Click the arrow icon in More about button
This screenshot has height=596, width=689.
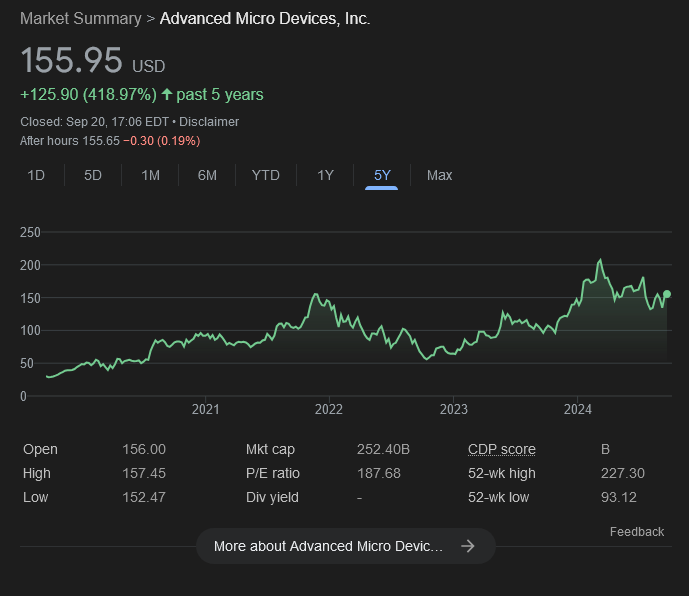[468, 546]
